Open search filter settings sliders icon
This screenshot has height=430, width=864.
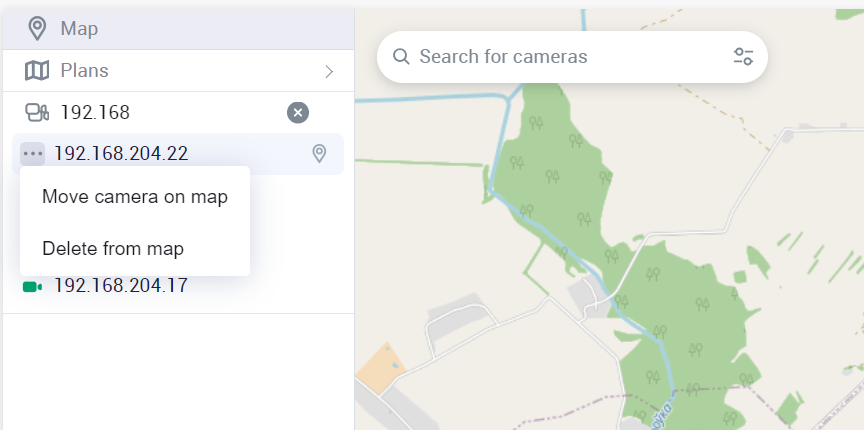point(743,57)
